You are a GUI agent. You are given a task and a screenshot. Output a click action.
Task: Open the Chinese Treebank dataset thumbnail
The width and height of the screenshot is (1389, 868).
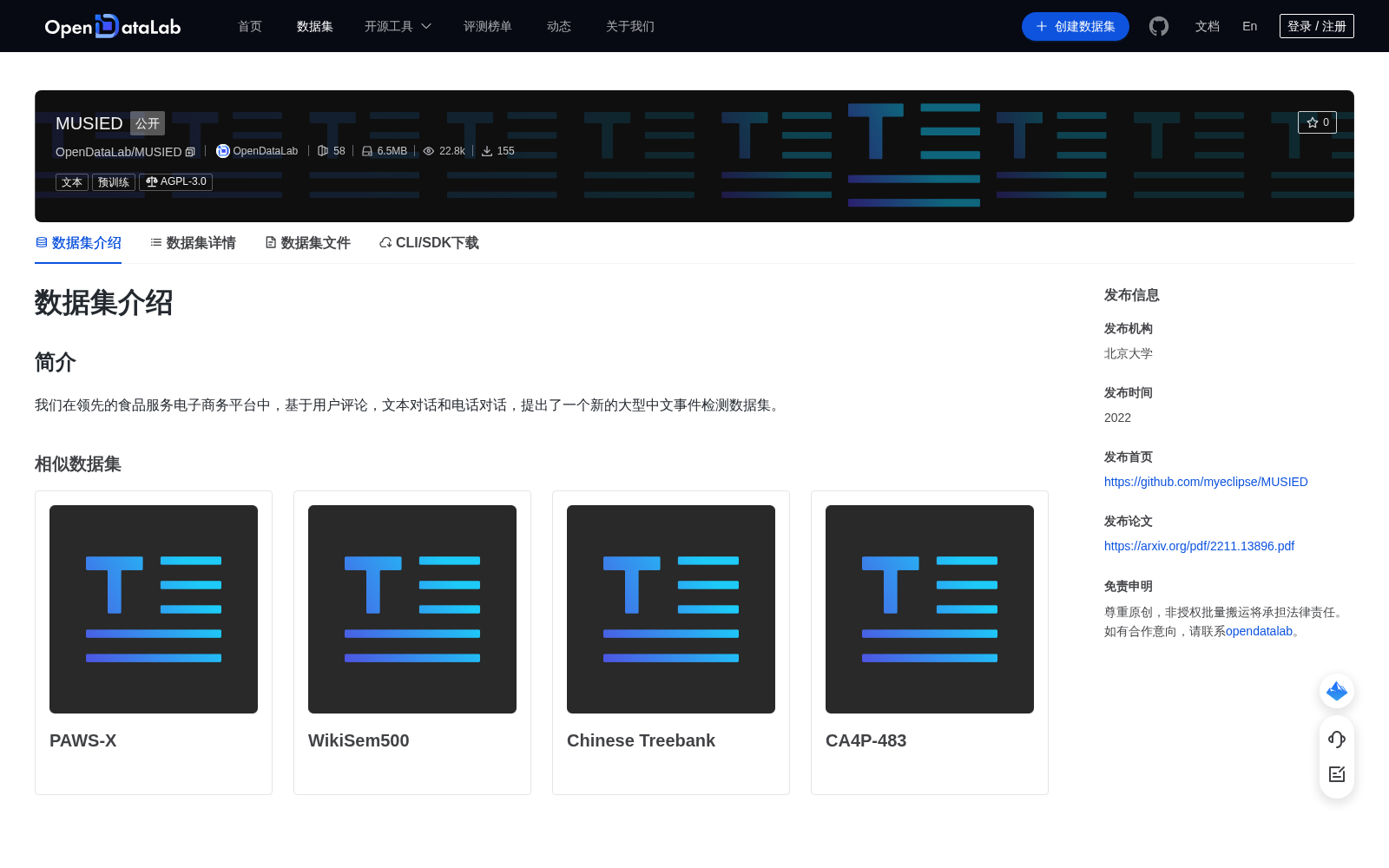(671, 609)
